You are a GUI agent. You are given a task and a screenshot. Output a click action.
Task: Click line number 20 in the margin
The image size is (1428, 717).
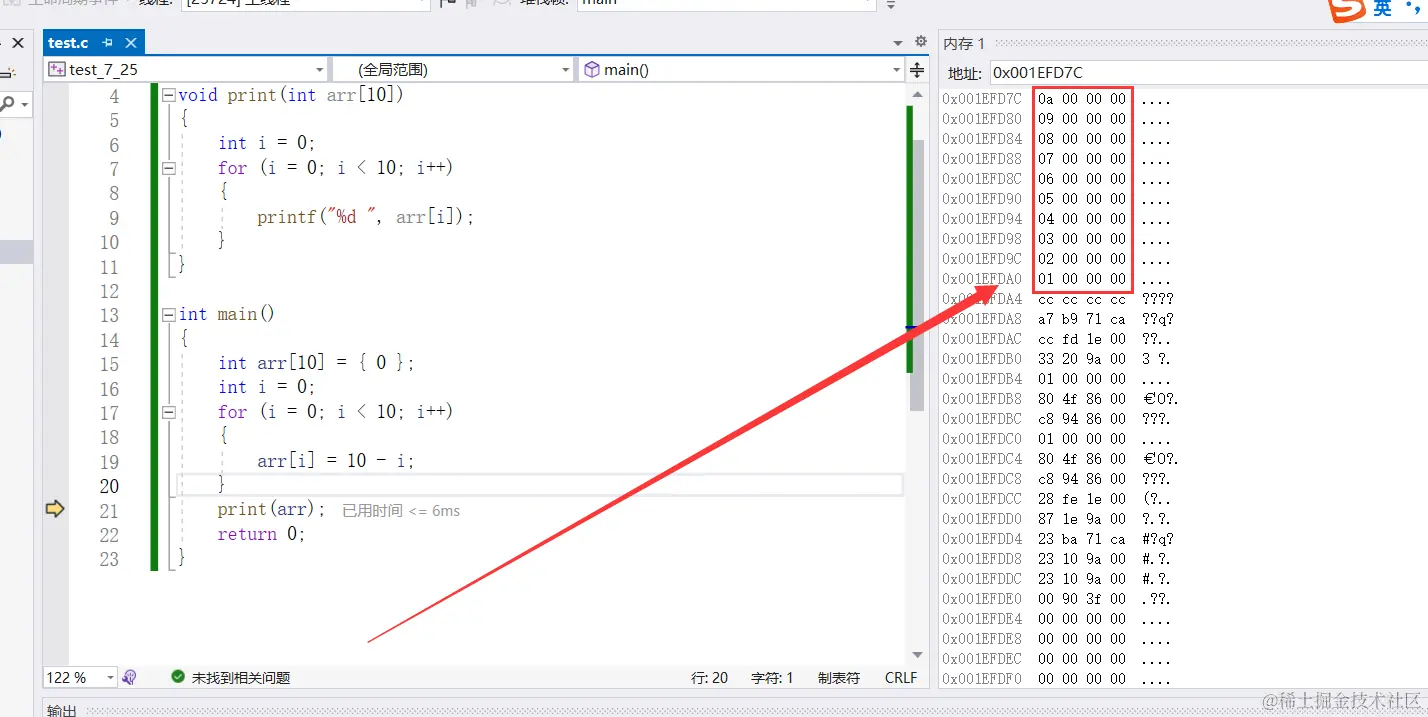tap(108, 486)
